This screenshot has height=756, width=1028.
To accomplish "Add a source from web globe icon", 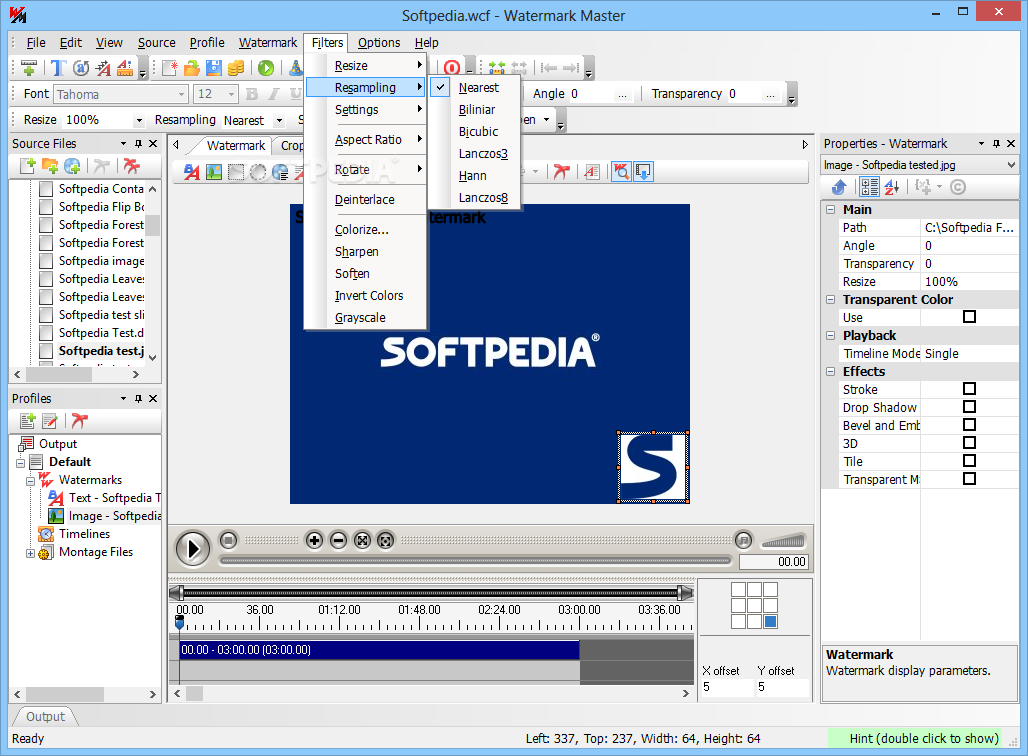I will click(72, 166).
